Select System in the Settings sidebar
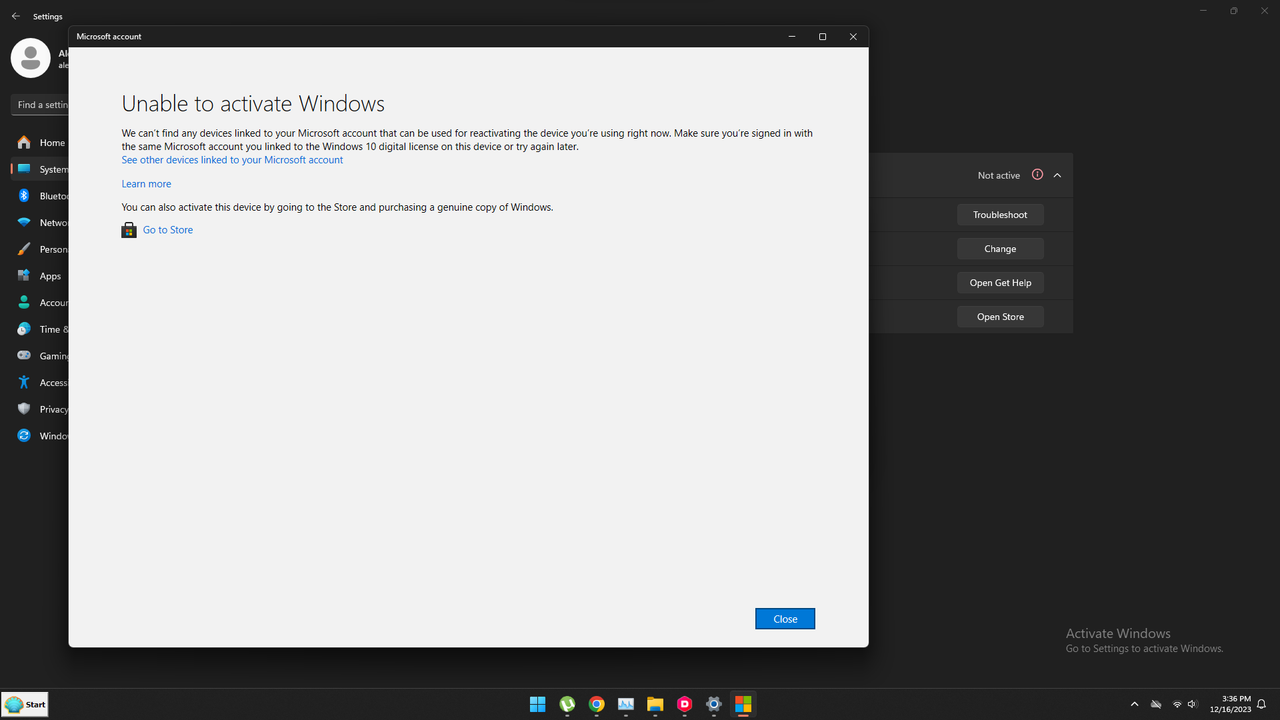The image size is (1280, 720). click(39, 169)
